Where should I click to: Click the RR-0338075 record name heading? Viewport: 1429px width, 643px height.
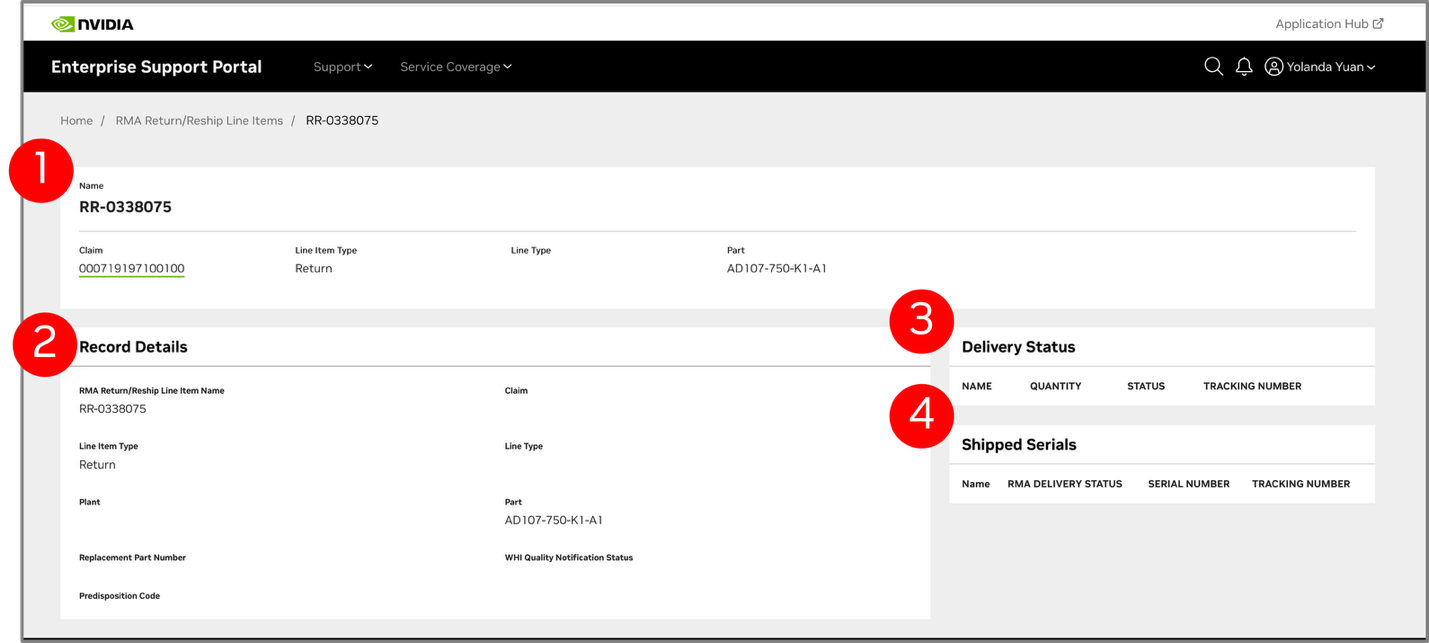pos(125,207)
